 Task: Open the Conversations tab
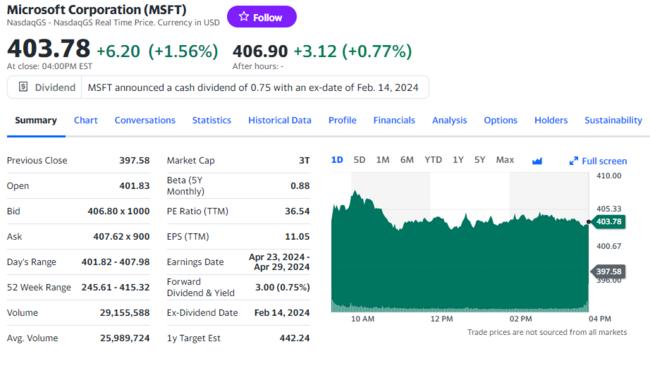click(x=145, y=120)
